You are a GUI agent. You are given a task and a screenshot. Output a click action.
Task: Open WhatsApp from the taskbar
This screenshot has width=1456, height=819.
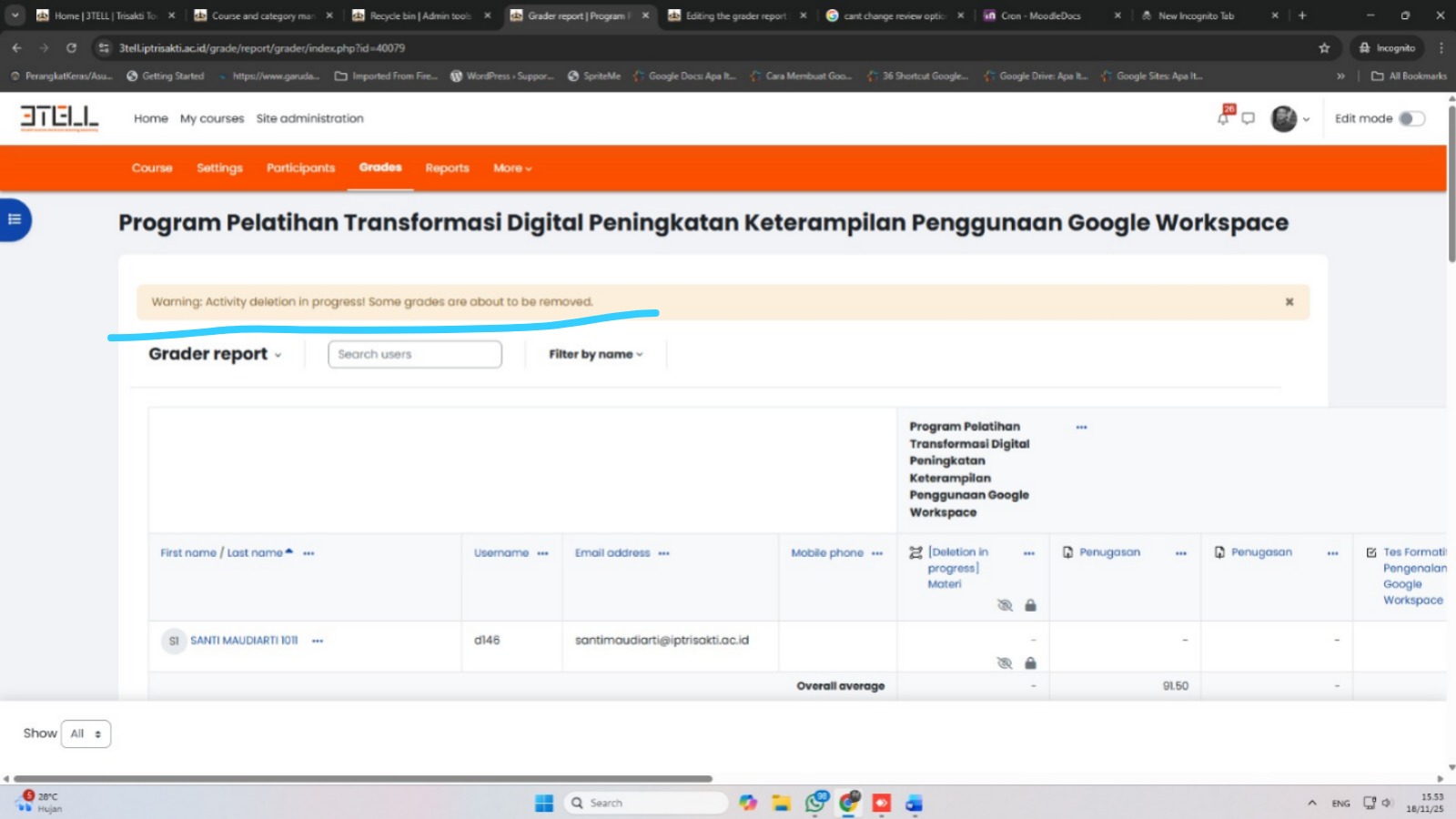coord(815,803)
